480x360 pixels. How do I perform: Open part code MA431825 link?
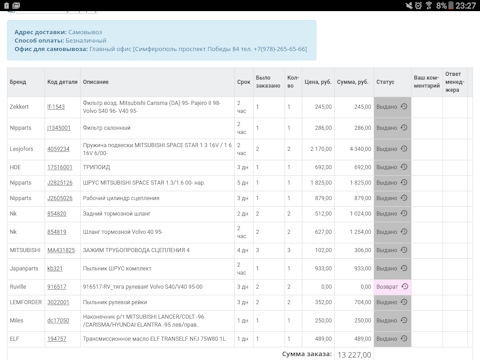pyautogui.click(x=61, y=250)
